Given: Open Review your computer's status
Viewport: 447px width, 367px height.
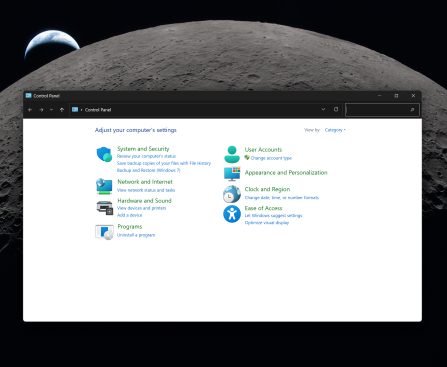Looking at the screenshot, I should tap(146, 156).
